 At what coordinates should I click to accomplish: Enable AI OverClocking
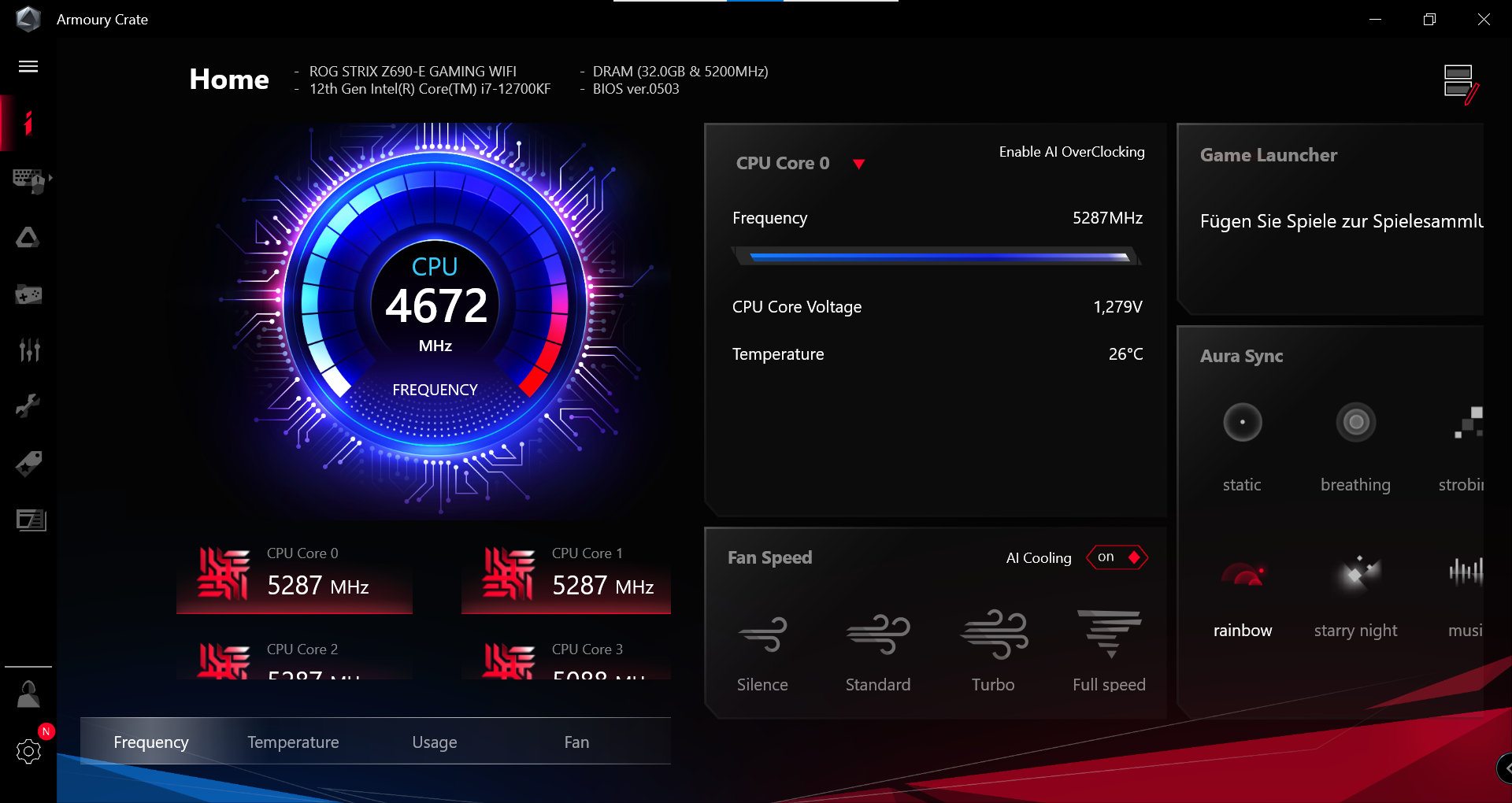click(x=1071, y=152)
